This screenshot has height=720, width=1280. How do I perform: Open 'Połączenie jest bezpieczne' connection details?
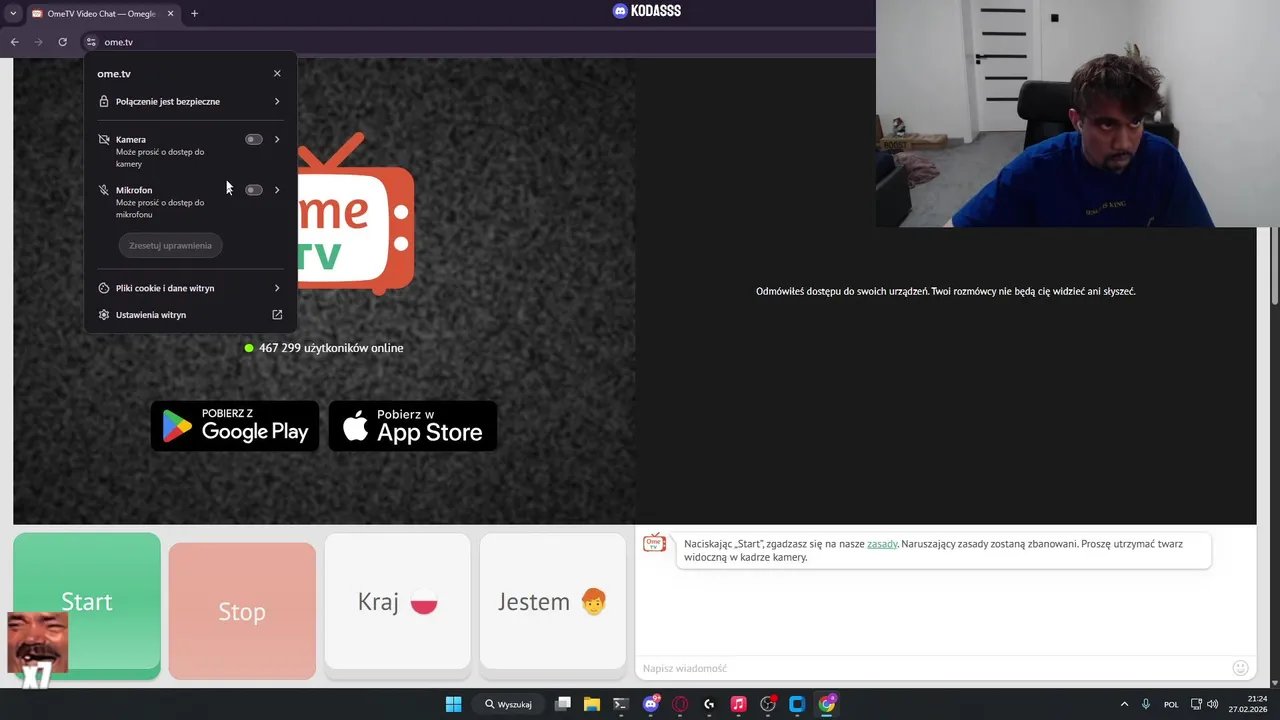190,101
